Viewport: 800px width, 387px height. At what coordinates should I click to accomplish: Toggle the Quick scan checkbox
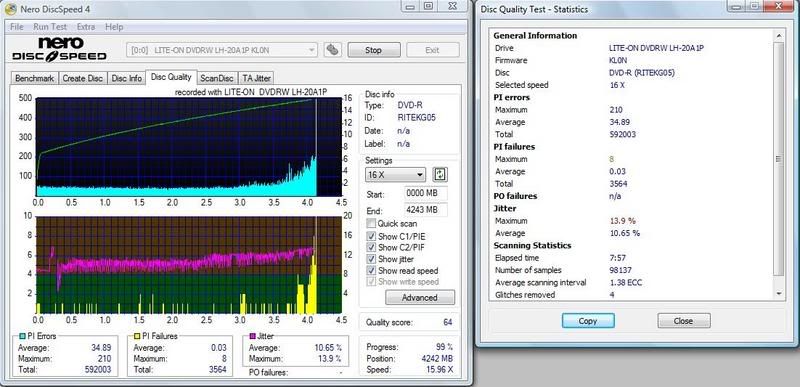point(371,223)
